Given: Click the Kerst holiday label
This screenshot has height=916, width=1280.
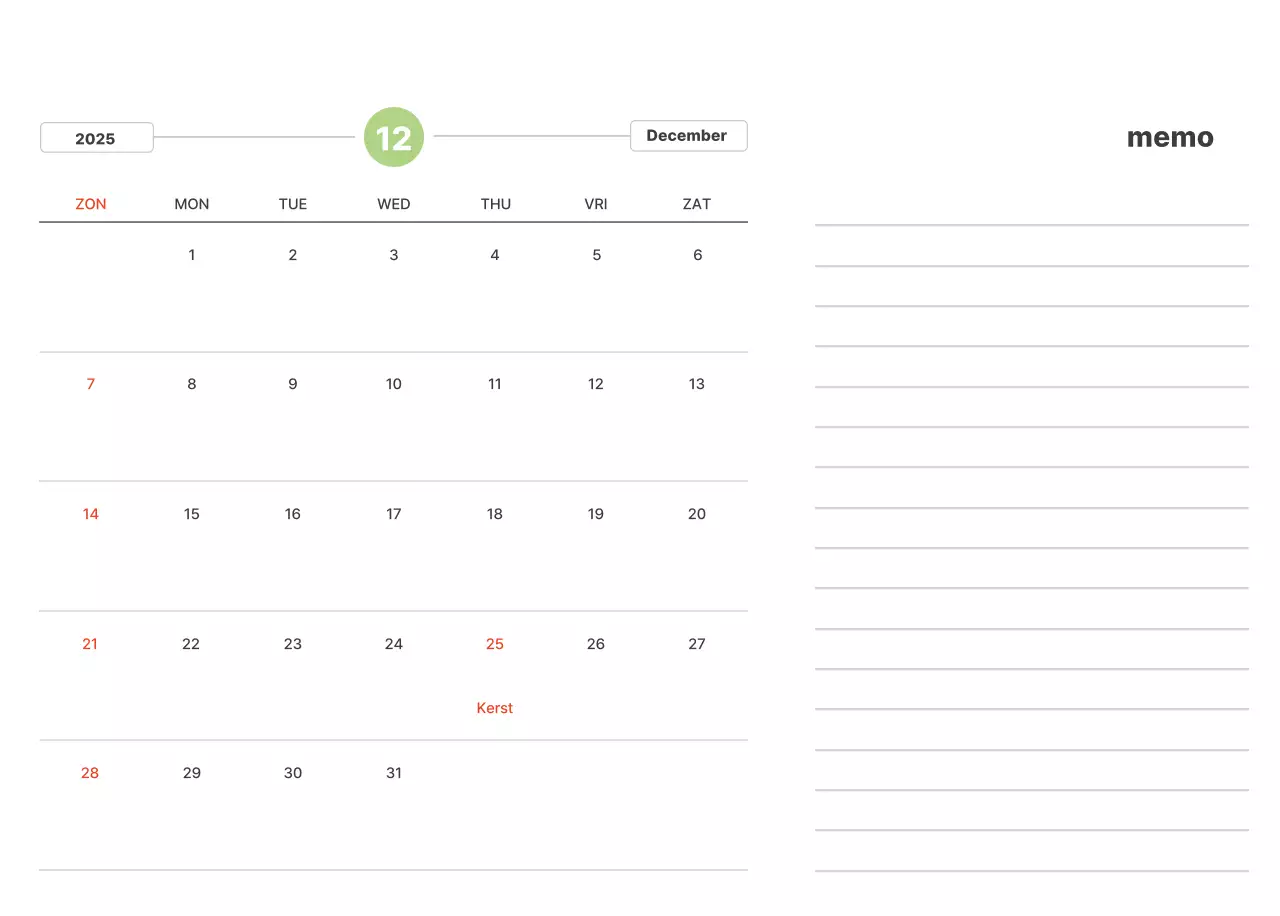Looking at the screenshot, I should [495, 708].
